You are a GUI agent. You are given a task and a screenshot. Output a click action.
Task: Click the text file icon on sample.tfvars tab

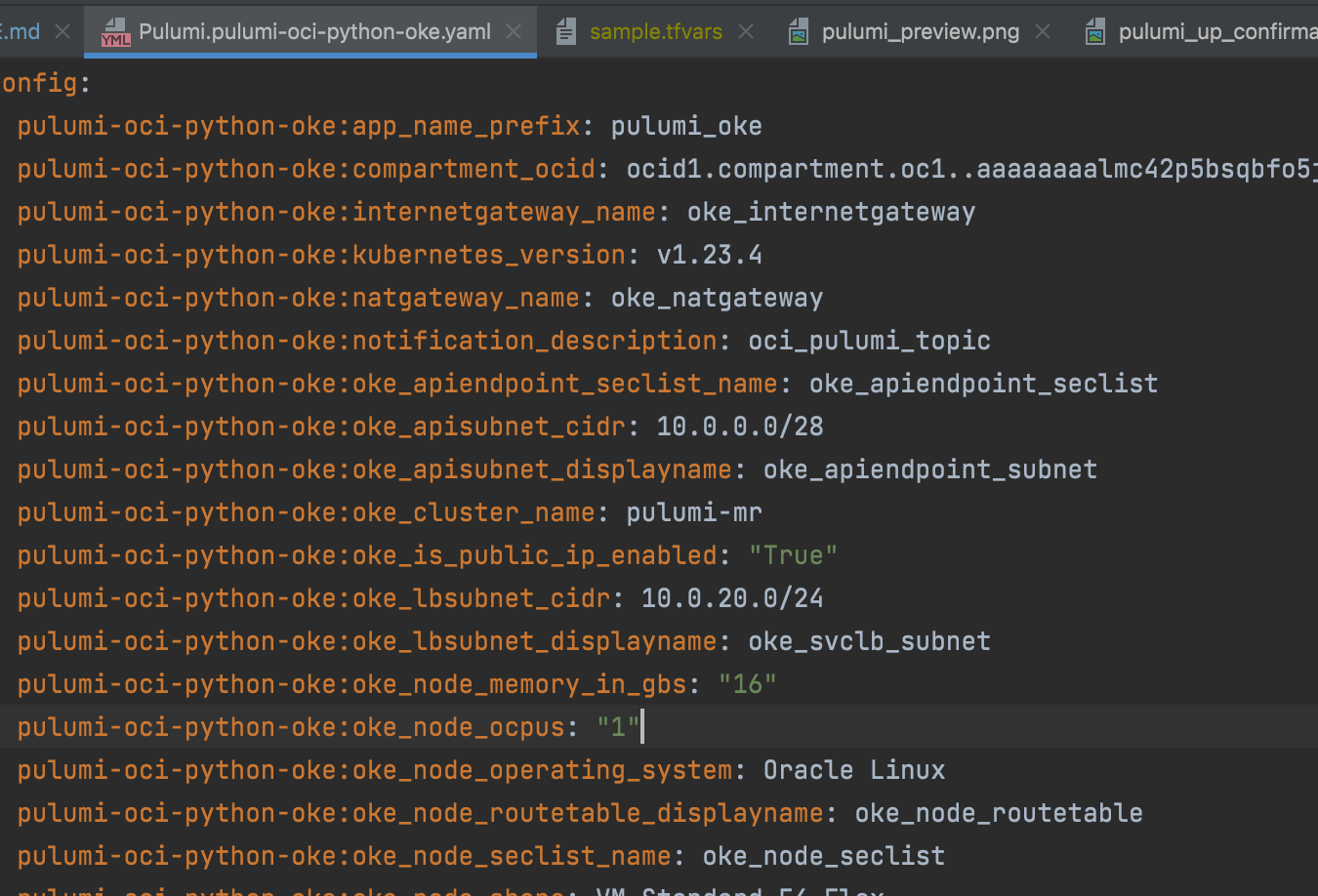click(x=565, y=32)
